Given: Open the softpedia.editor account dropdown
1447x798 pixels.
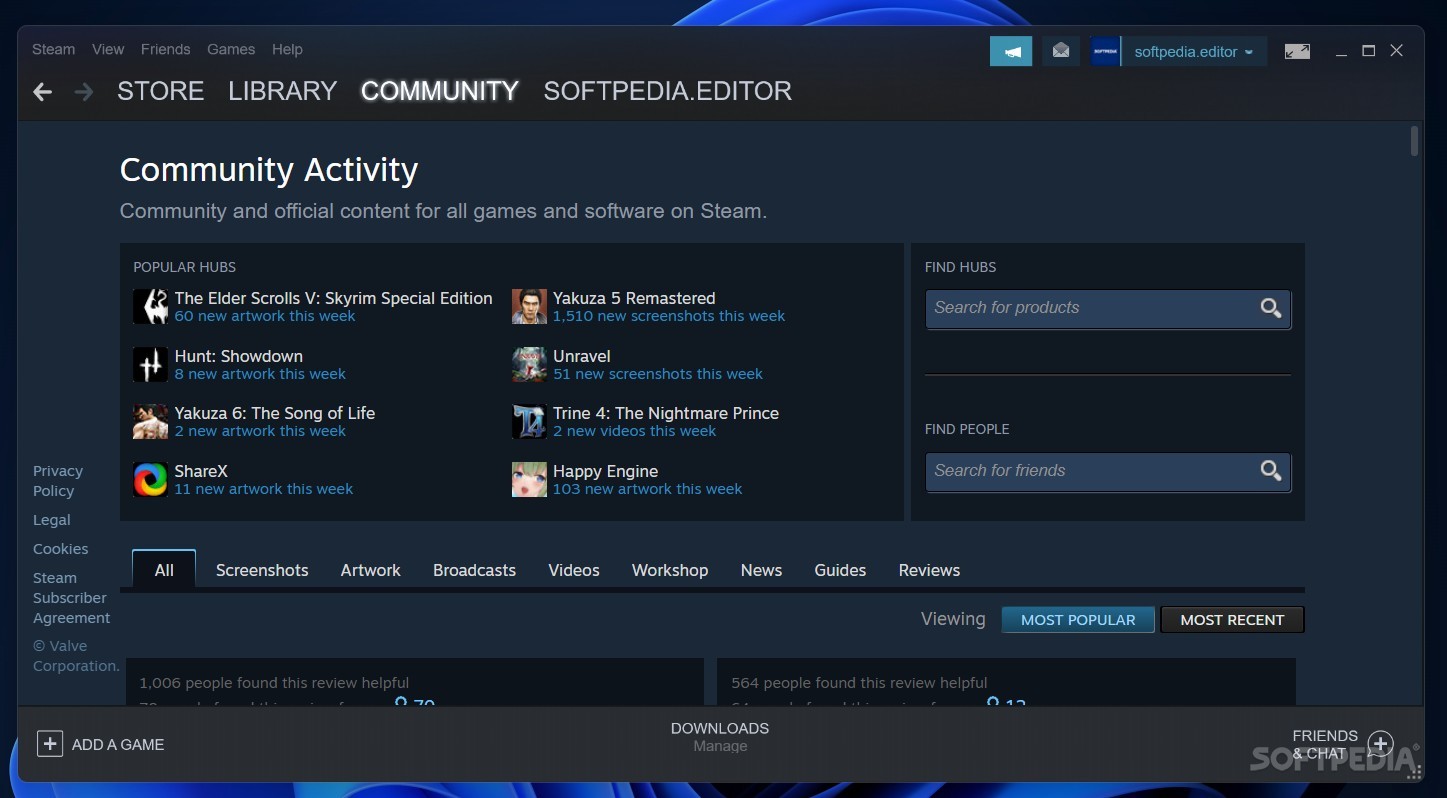Looking at the screenshot, I should coord(1194,52).
